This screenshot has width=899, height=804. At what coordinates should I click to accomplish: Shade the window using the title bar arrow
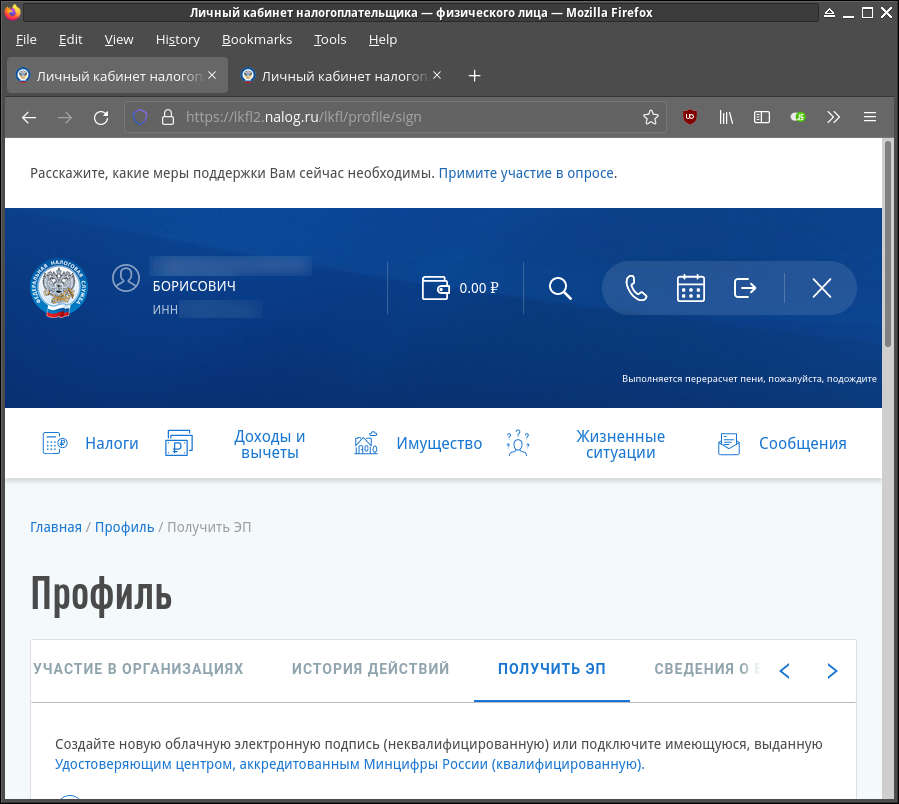tap(829, 13)
